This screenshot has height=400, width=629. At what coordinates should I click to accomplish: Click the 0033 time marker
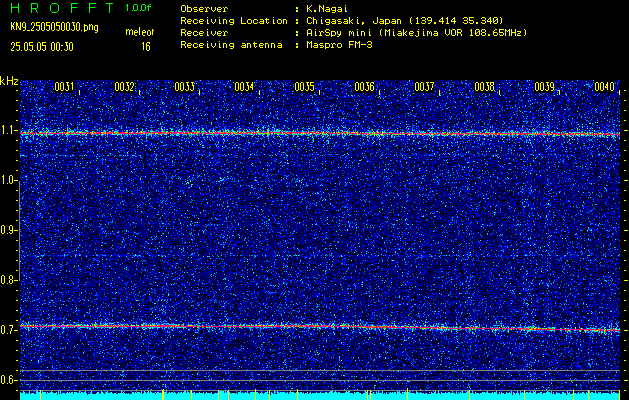point(184,87)
